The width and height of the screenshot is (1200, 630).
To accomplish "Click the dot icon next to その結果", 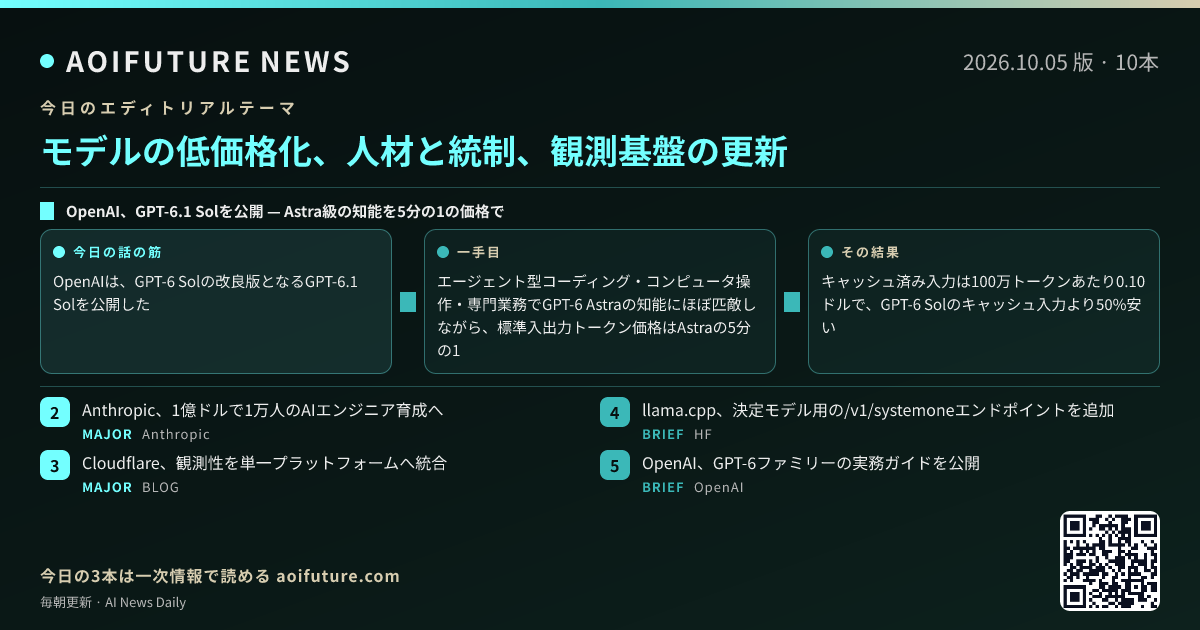I will 826,252.
